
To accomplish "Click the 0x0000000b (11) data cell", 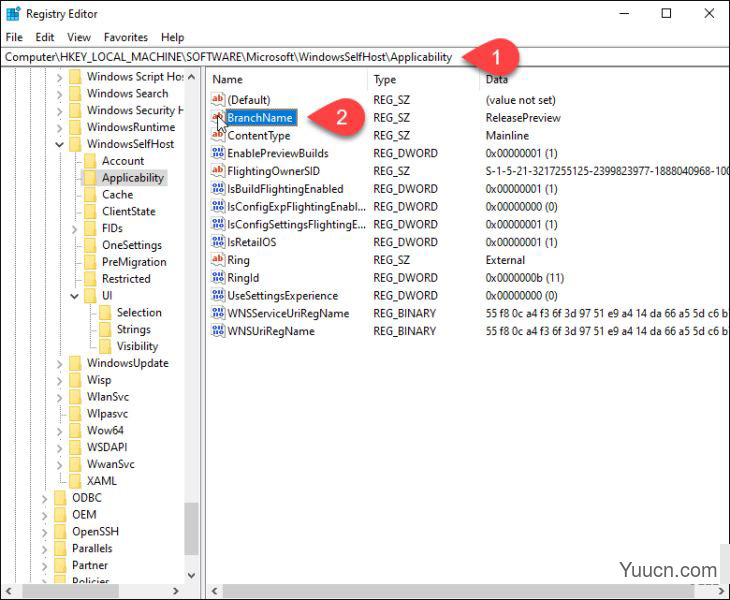I will [525, 277].
